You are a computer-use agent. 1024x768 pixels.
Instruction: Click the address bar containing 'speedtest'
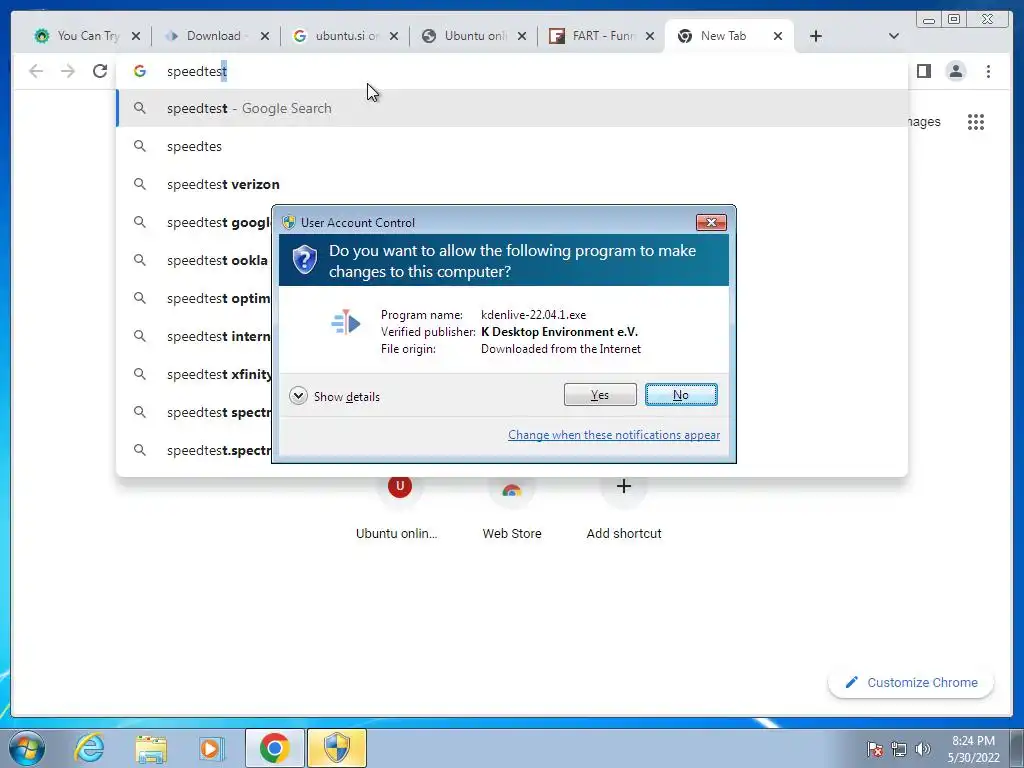(x=512, y=71)
